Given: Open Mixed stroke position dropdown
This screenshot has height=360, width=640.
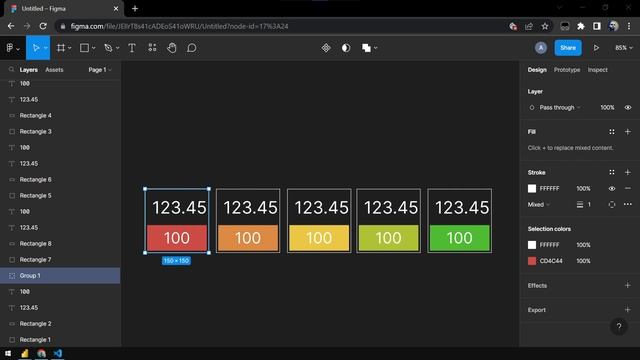Looking at the screenshot, I should tap(539, 204).
